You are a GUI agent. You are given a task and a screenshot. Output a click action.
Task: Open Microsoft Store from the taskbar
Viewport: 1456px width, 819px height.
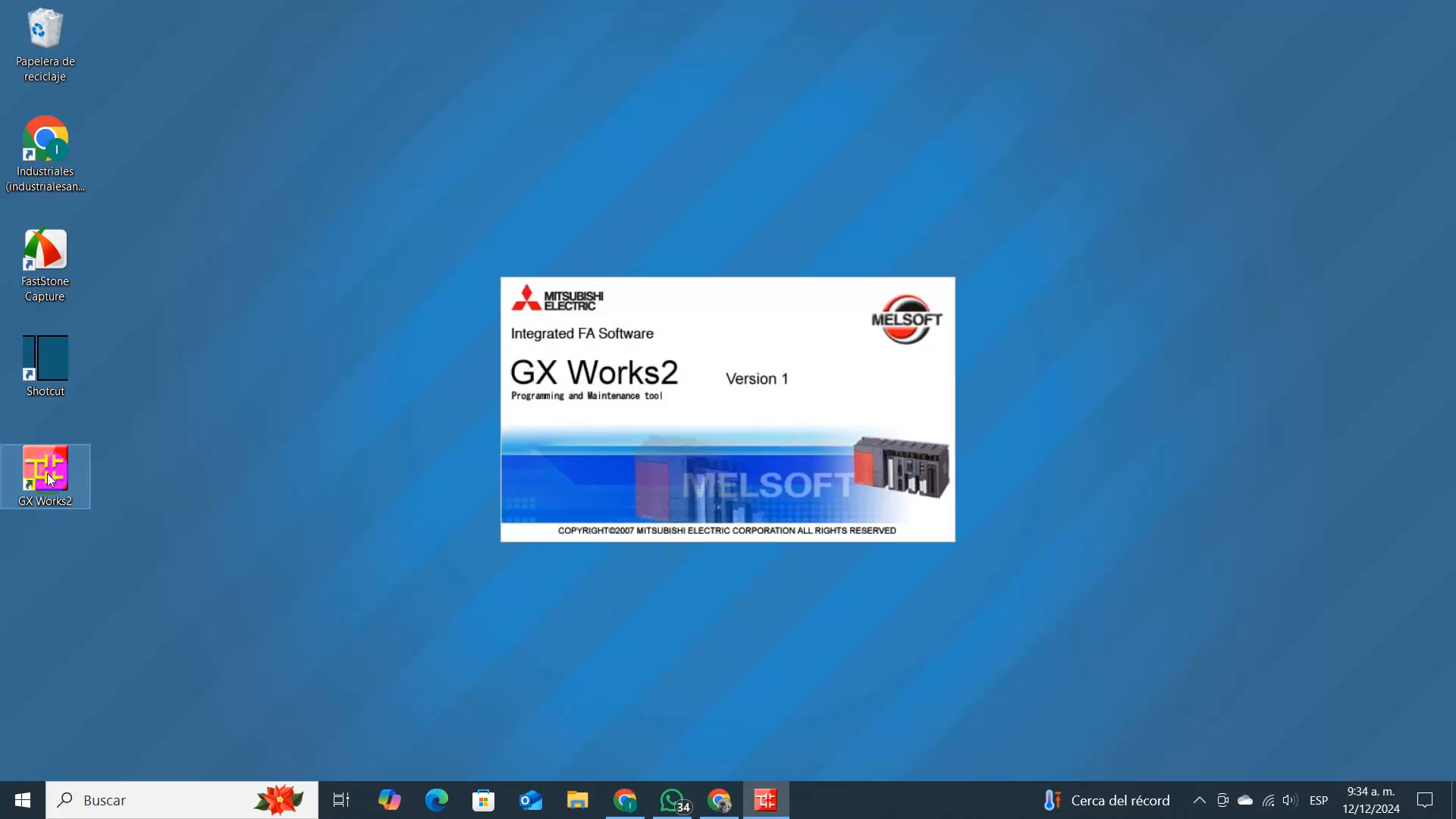(x=483, y=800)
